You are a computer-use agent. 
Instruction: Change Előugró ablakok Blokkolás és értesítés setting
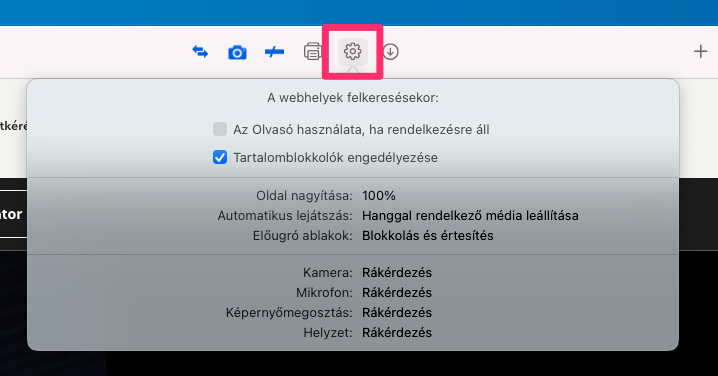click(428, 235)
